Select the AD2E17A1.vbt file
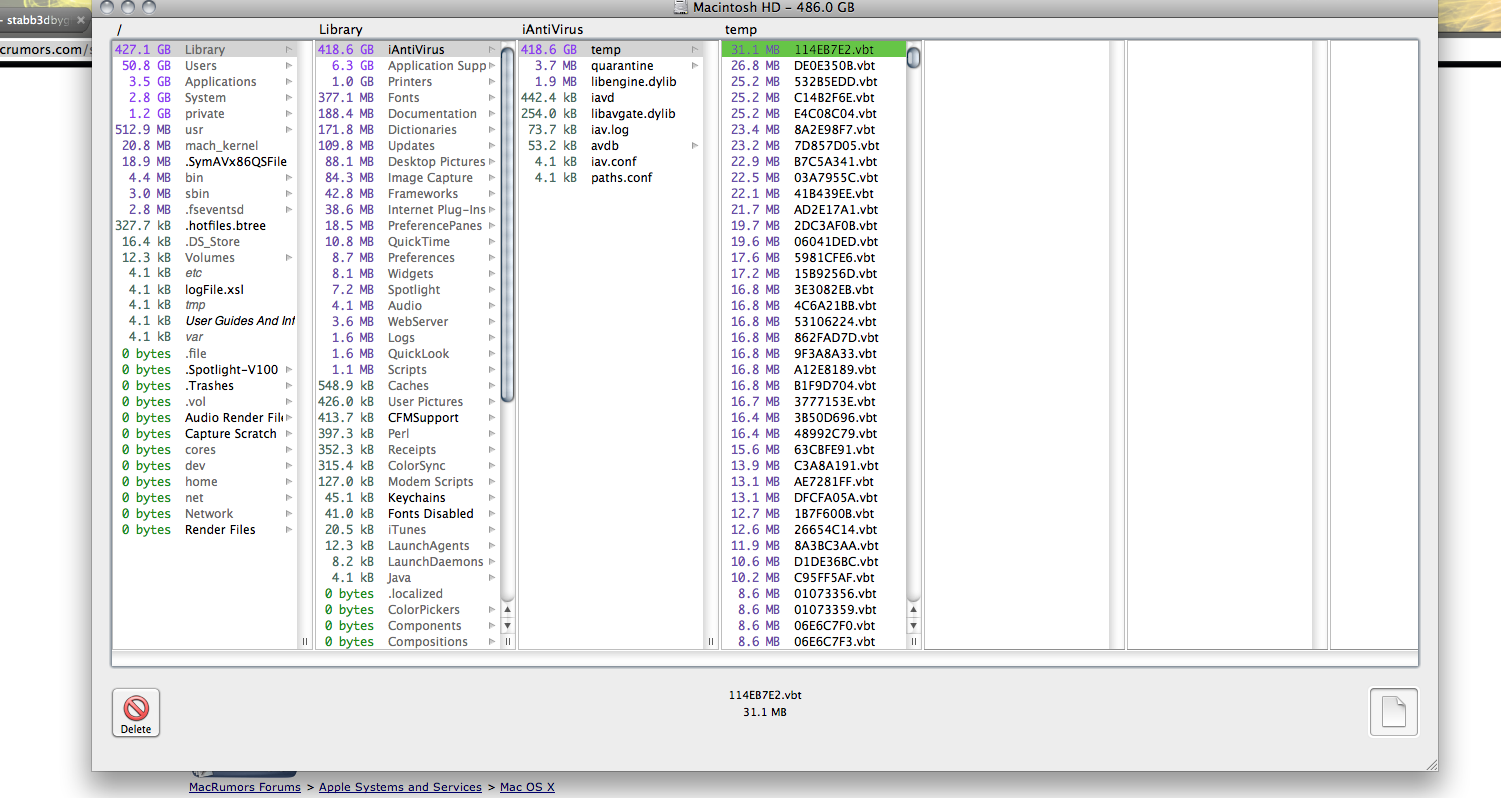The image size is (1501, 798). tap(814, 209)
